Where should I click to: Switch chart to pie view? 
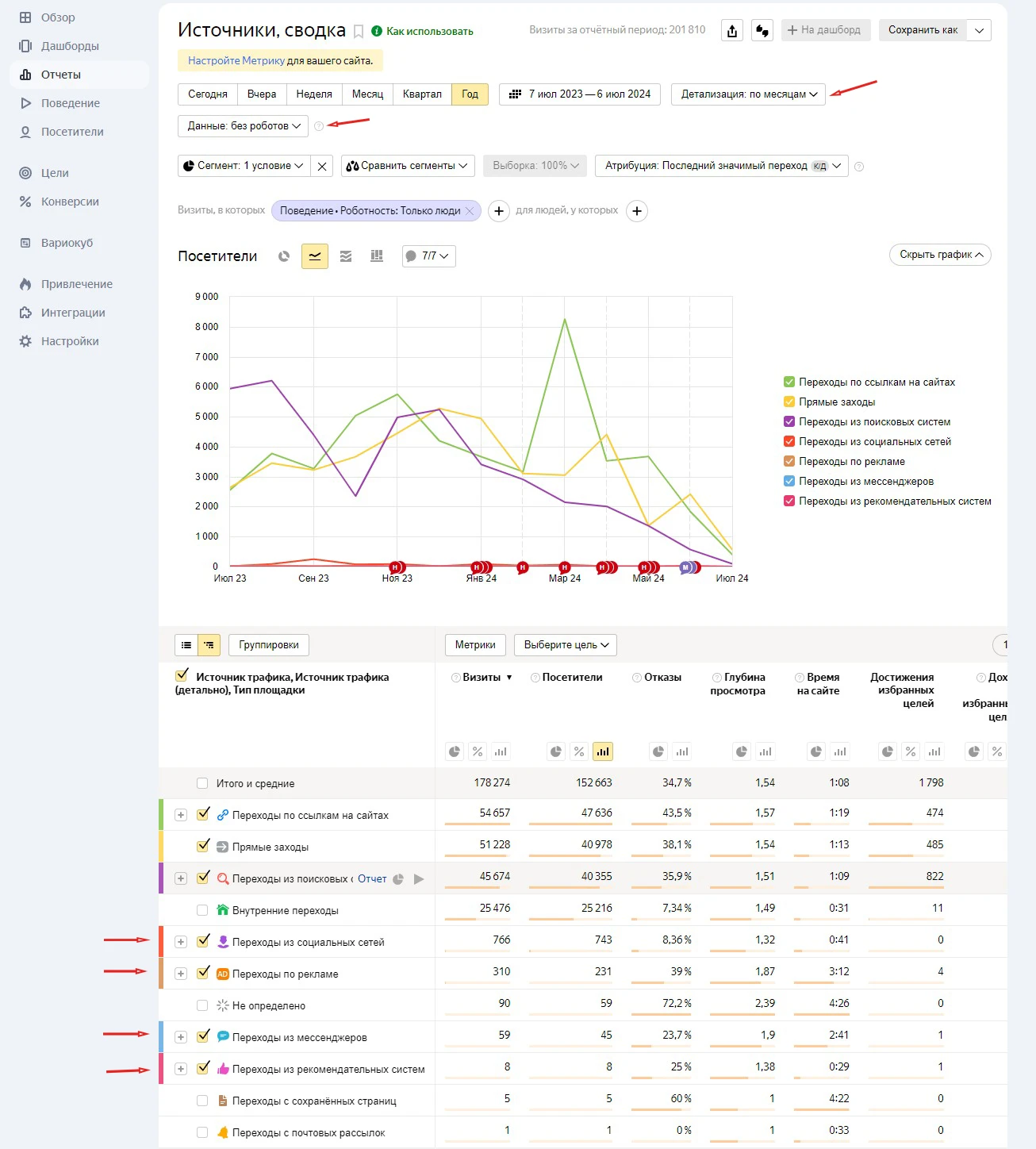pyautogui.click(x=284, y=256)
